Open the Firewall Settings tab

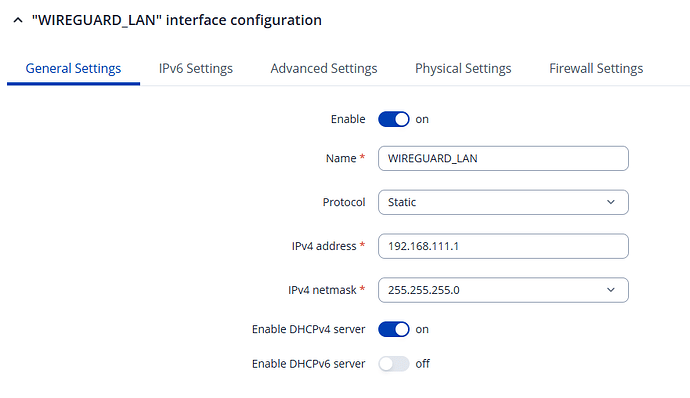tap(596, 68)
